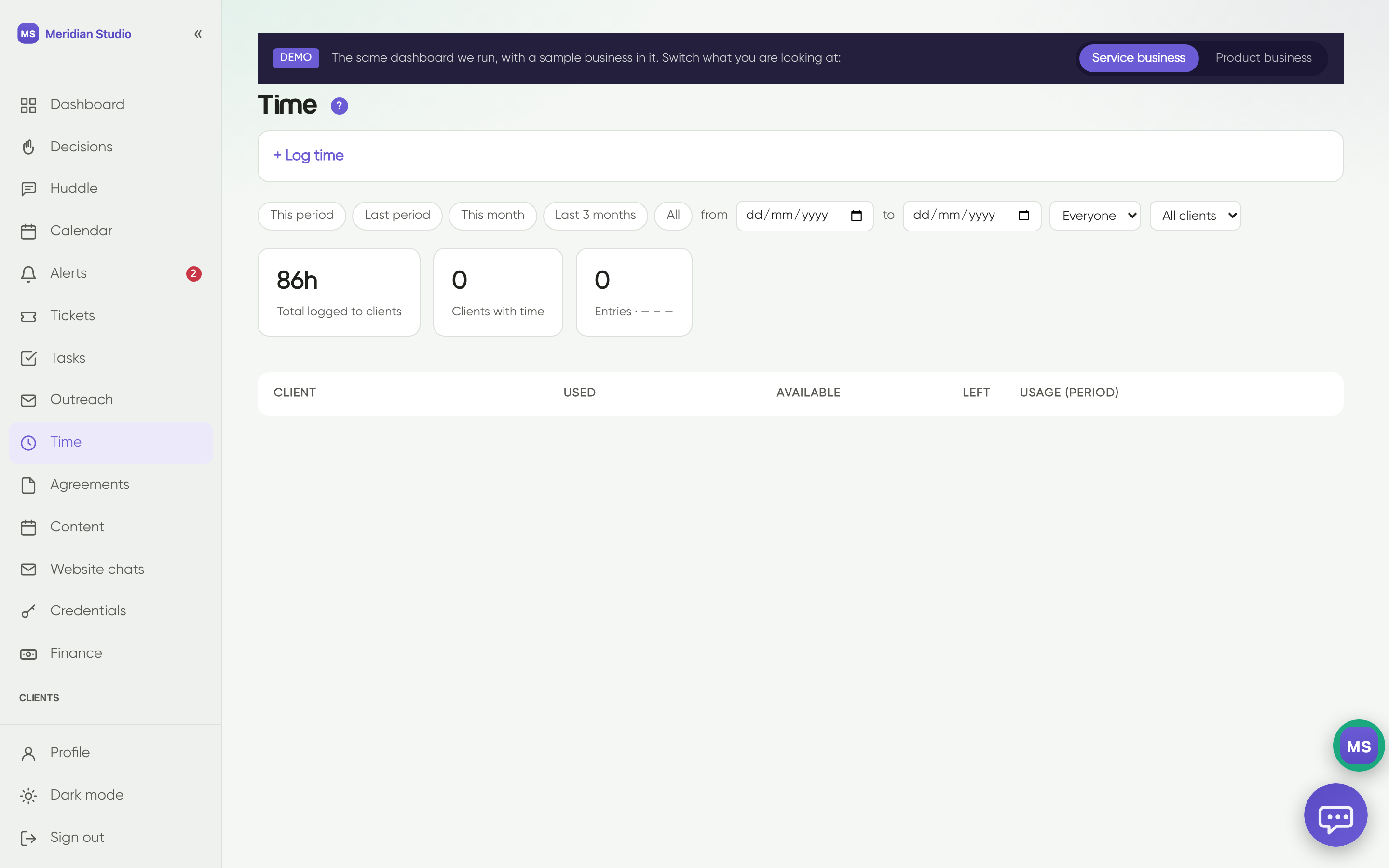Click the Finance banknote icon
The width and height of the screenshot is (1389, 868).
(x=28, y=654)
